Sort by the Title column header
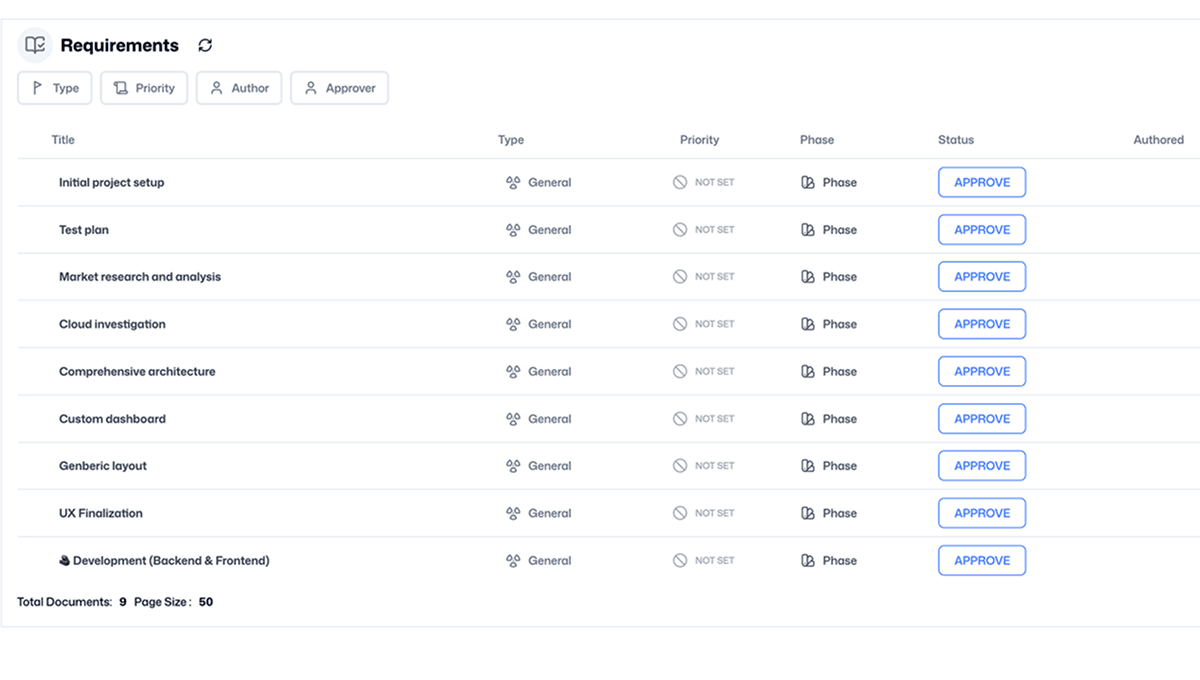Screen dimensions: 1200x680 coord(63,140)
